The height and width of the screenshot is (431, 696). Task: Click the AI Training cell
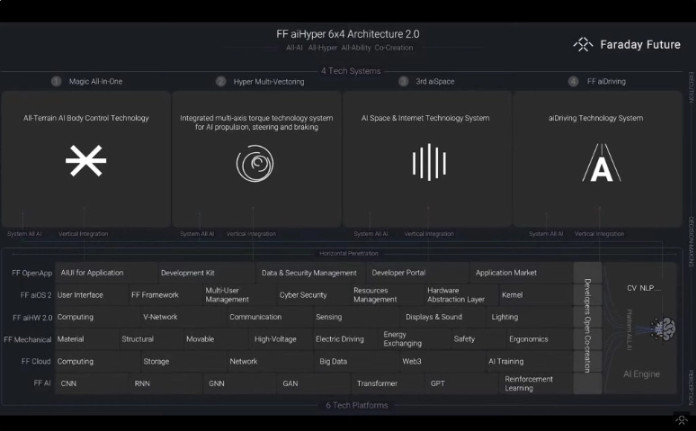[x=530, y=362]
